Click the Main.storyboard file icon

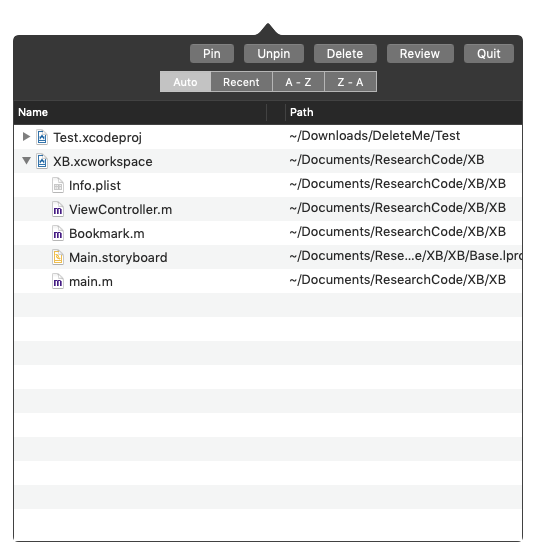click(58, 257)
